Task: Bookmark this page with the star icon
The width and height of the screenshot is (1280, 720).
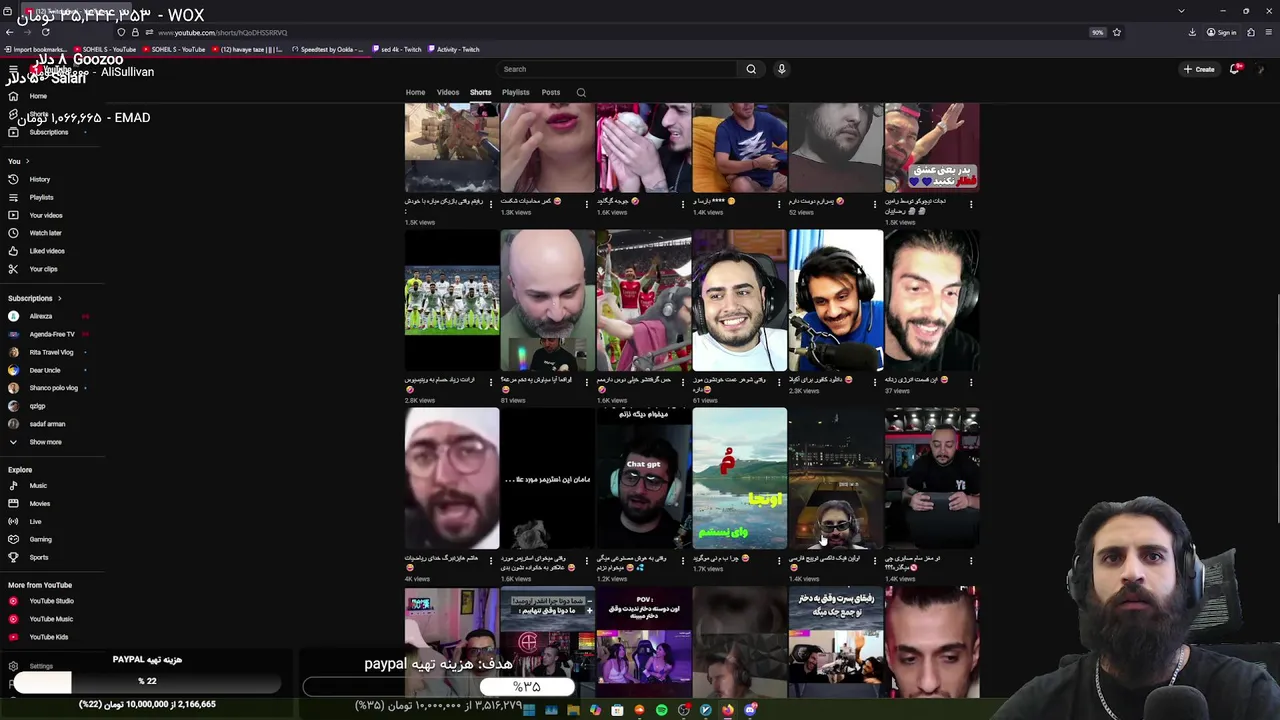Action: pos(1117,32)
